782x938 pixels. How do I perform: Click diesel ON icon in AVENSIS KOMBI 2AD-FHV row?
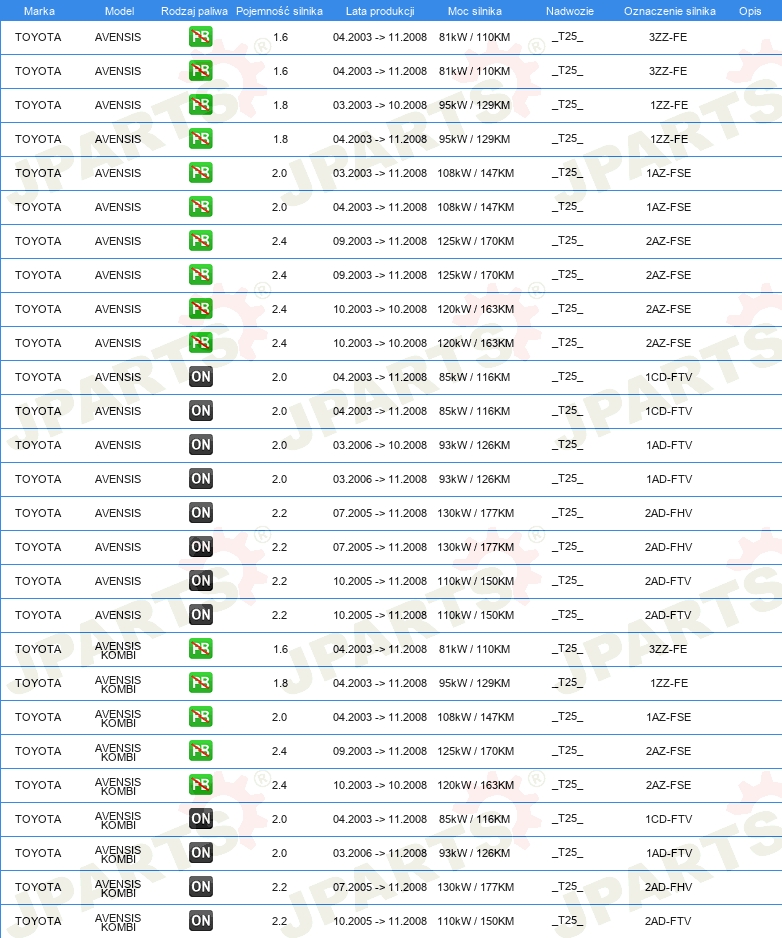pyautogui.click(x=200, y=887)
